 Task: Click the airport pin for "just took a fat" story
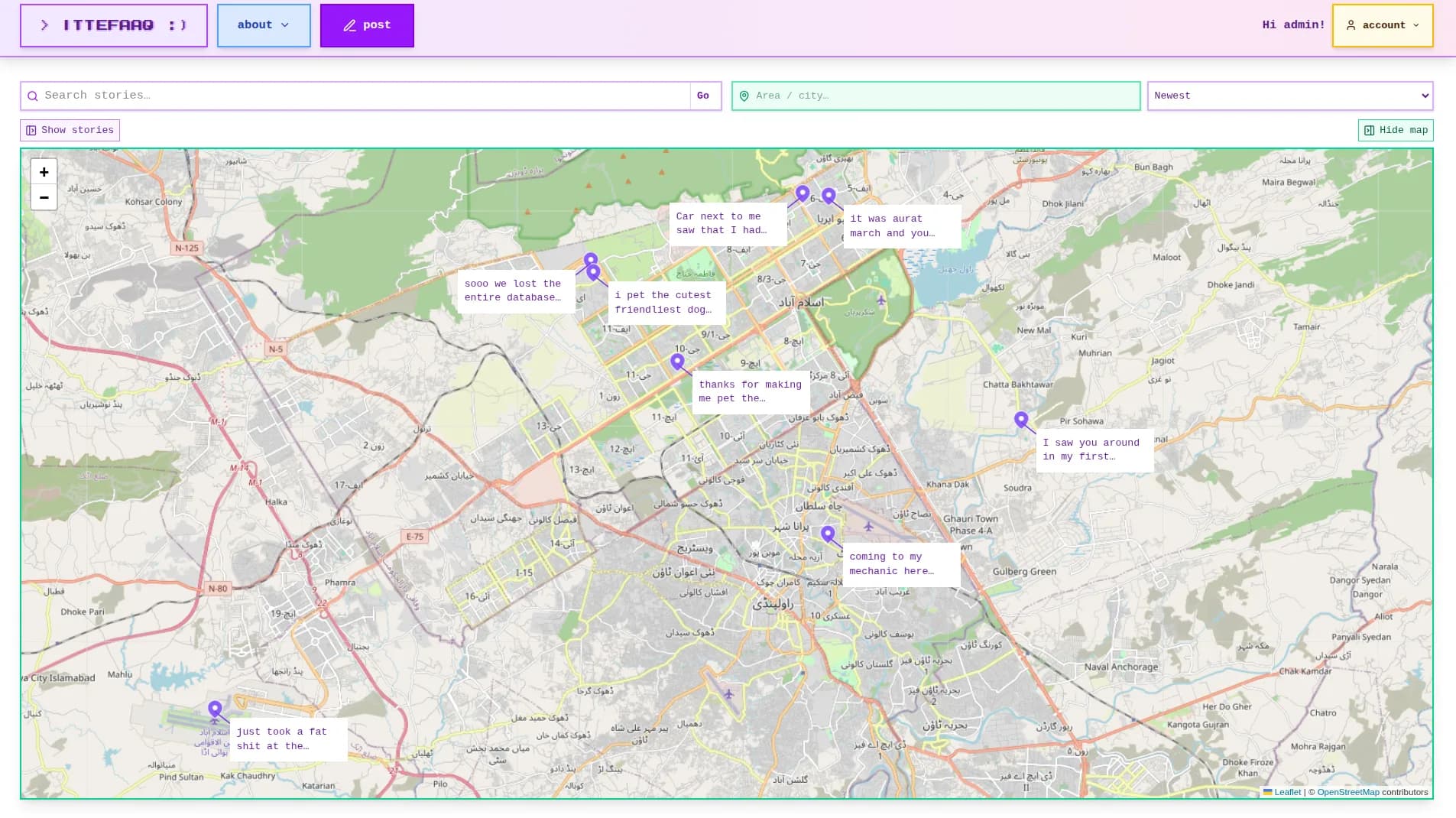(x=215, y=710)
